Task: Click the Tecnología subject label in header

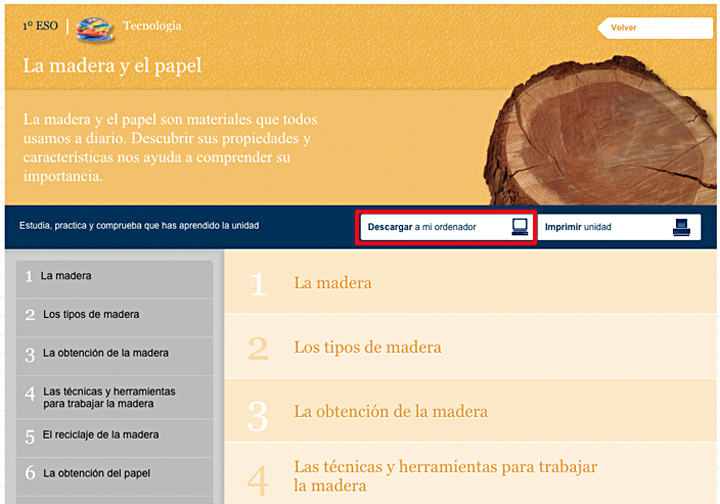Action: tap(152, 26)
